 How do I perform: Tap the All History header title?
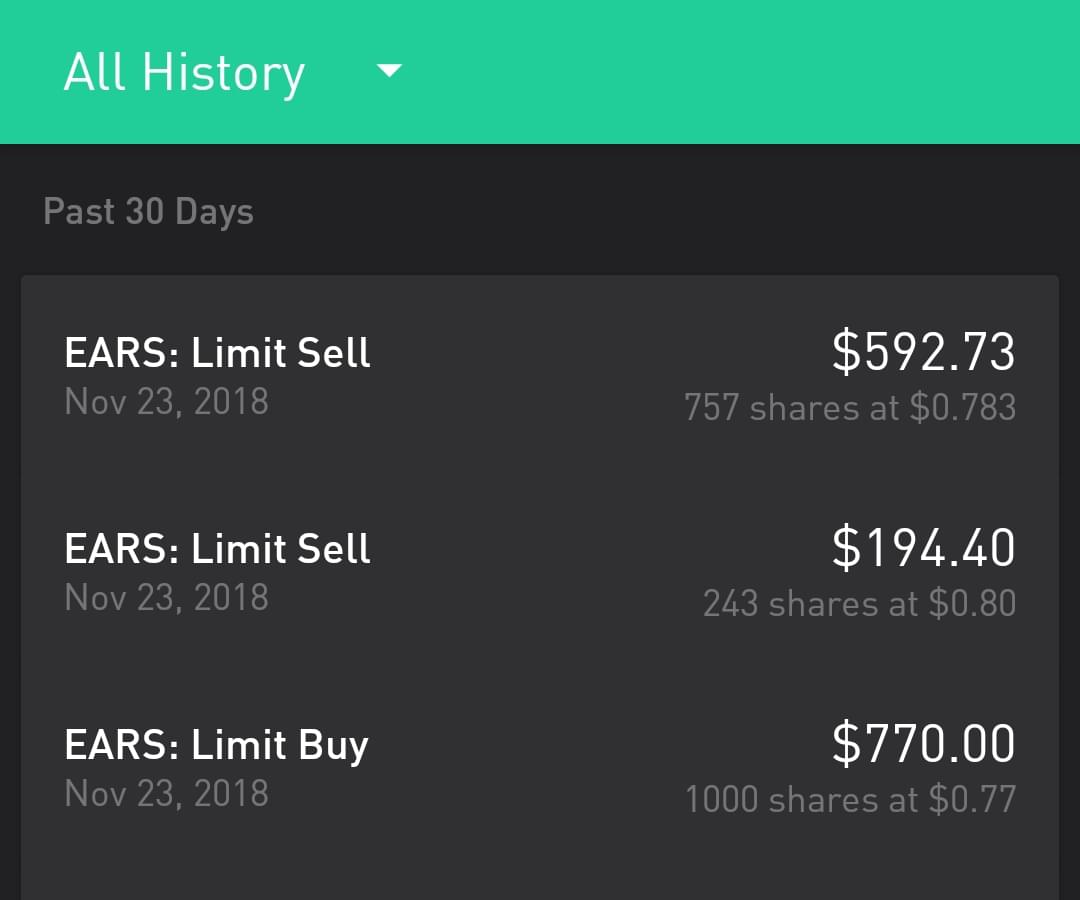coord(184,73)
